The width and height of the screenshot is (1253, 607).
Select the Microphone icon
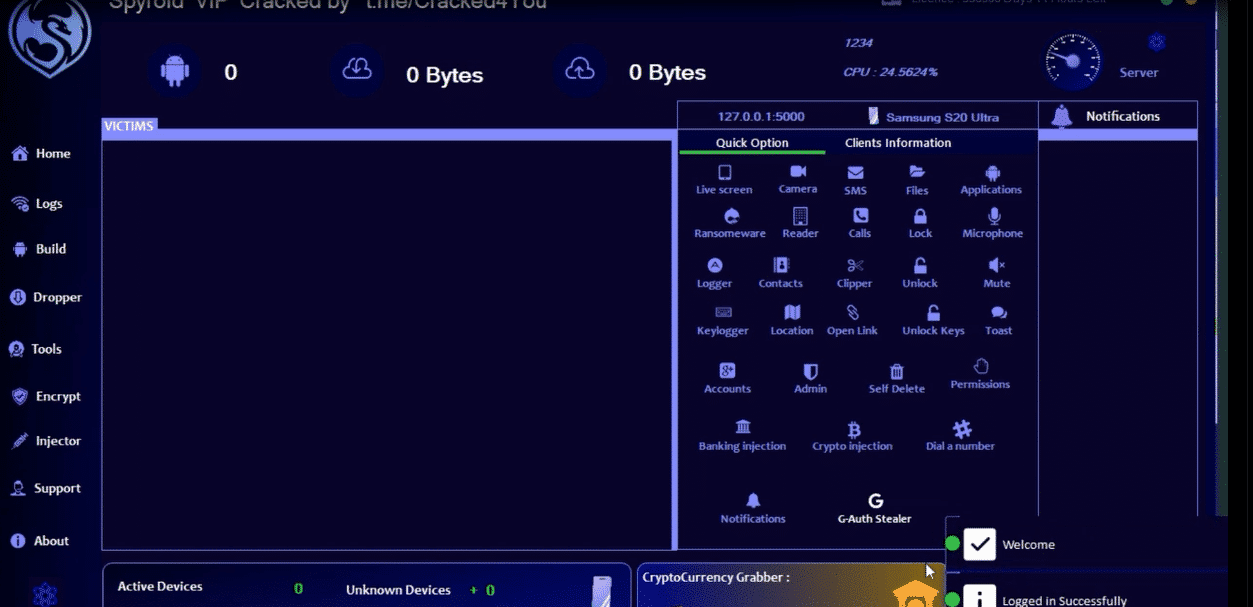(x=994, y=215)
